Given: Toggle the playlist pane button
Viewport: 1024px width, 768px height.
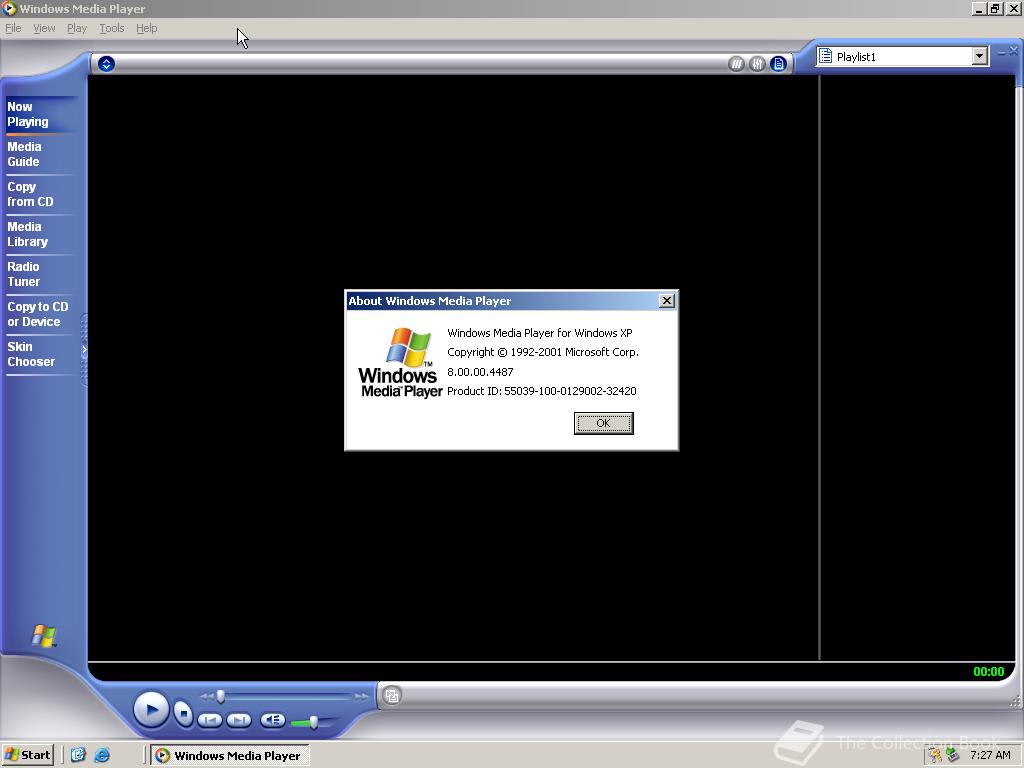Looking at the screenshot, I should click(x=778, y=64).
